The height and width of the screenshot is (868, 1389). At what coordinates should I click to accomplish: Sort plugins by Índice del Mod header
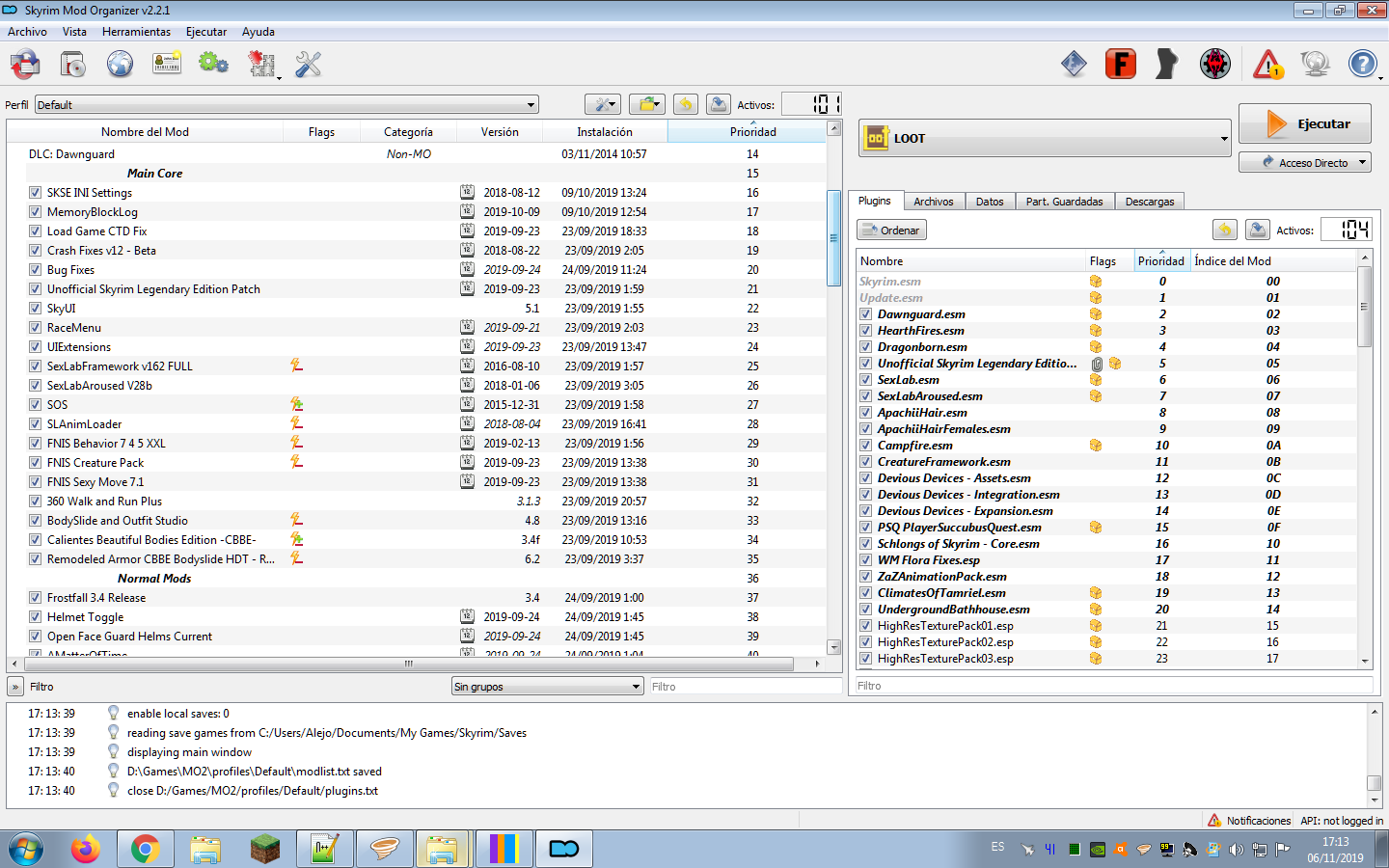coord(1273,261)
